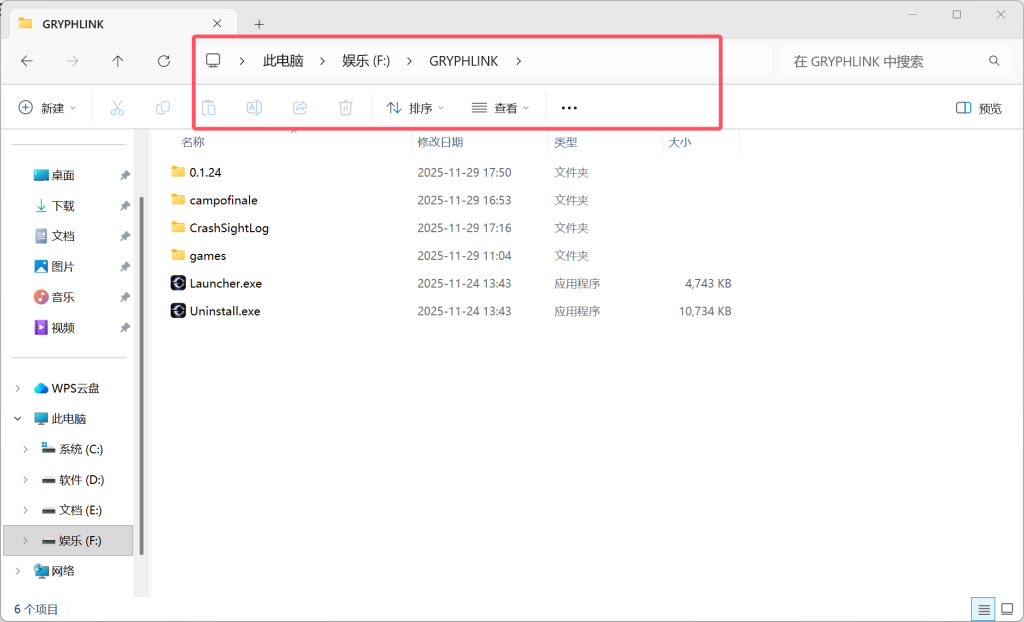Viewport: 1024px width, 622px height.
Task: Share files with the share icon
Action: [300, 107]
